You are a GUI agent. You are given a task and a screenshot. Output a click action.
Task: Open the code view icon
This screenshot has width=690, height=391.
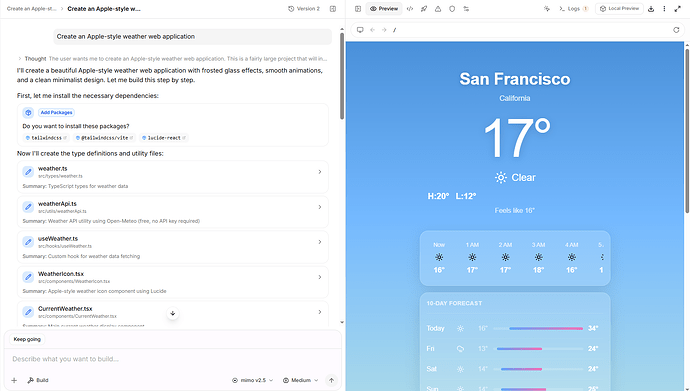coord(410,9)
